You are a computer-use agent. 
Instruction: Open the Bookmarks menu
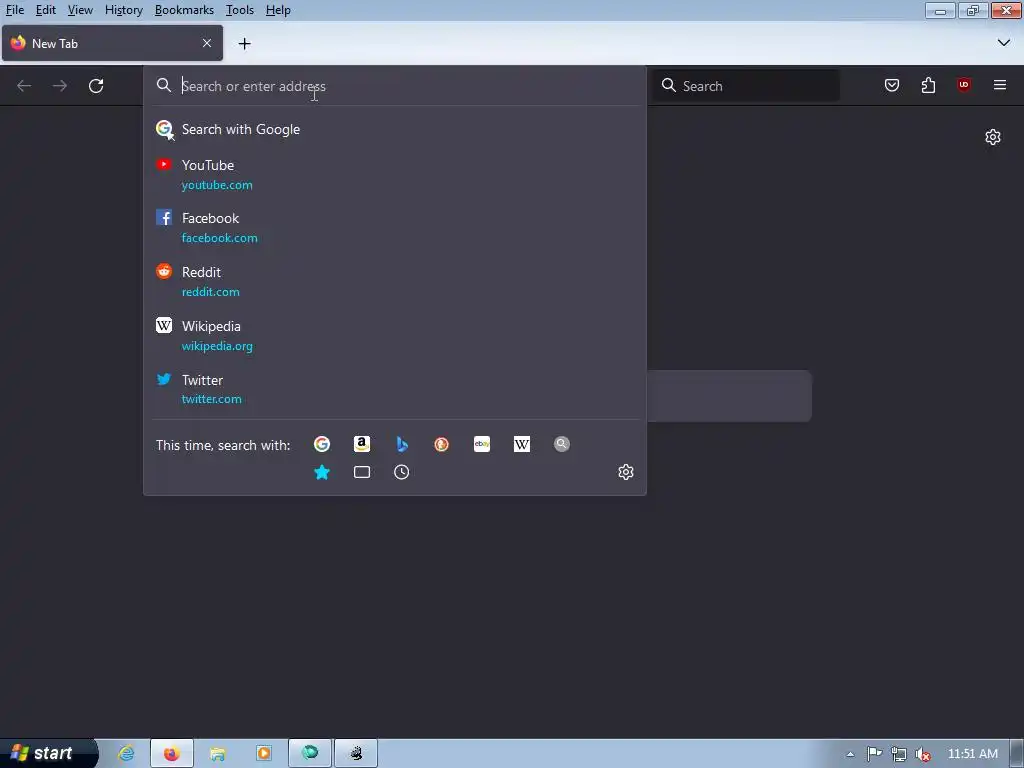tap(184, 10)
